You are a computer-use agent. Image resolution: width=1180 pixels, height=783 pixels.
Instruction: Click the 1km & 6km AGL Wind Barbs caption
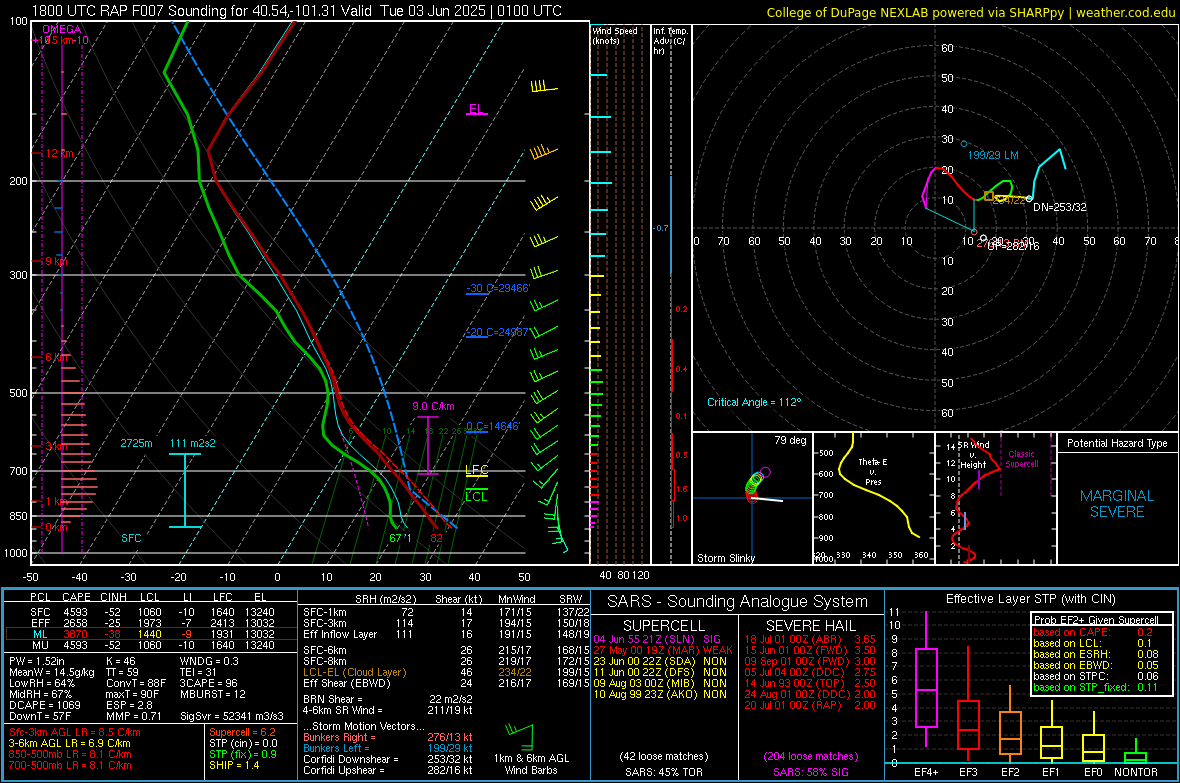click(531, 764)
